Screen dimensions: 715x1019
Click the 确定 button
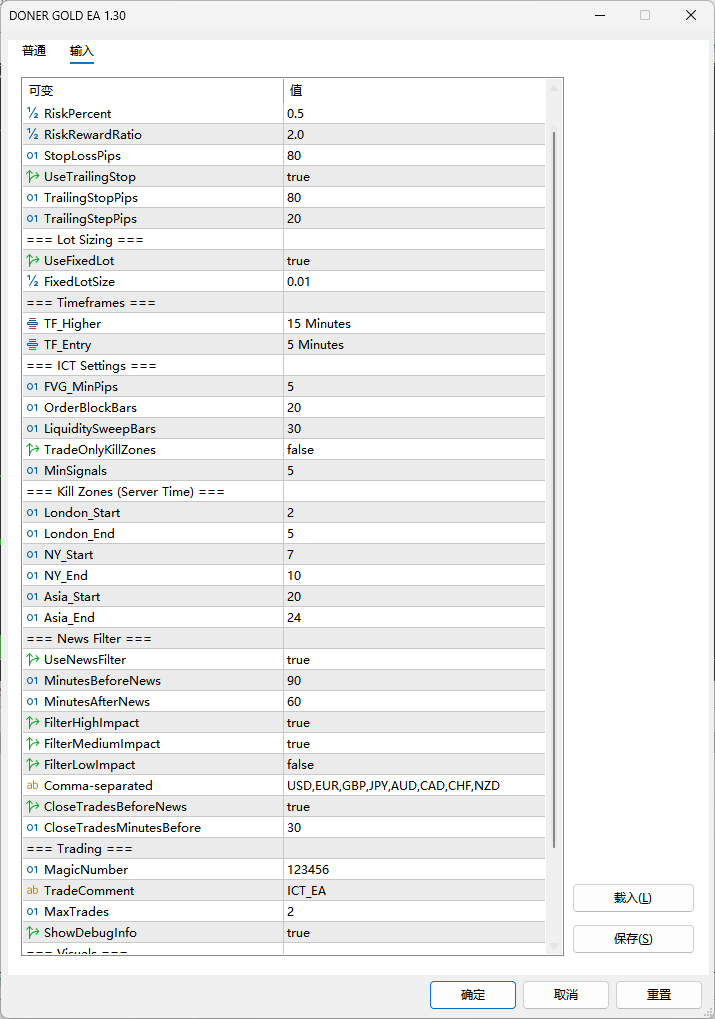pyautogui.click(x=473, y=995)
